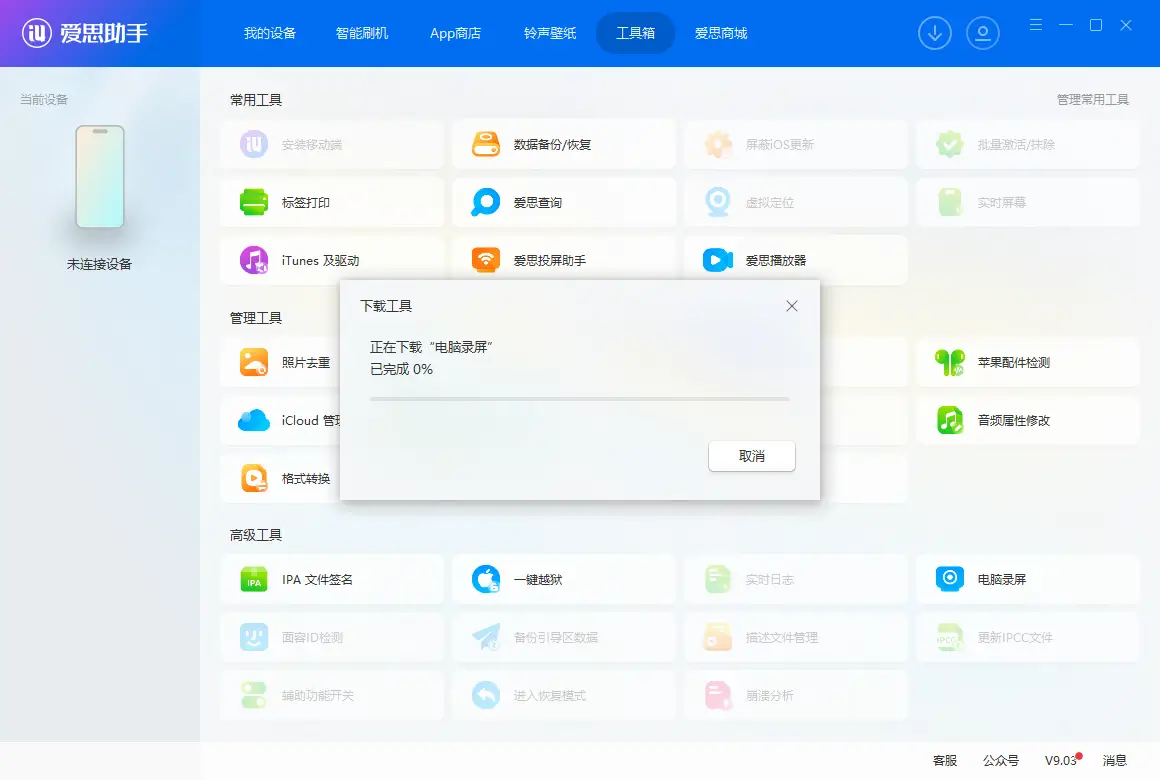The width and height of the screenshot is (1160, 780).
Task: Click the 标签打印 printer icon
Action: 254,202
